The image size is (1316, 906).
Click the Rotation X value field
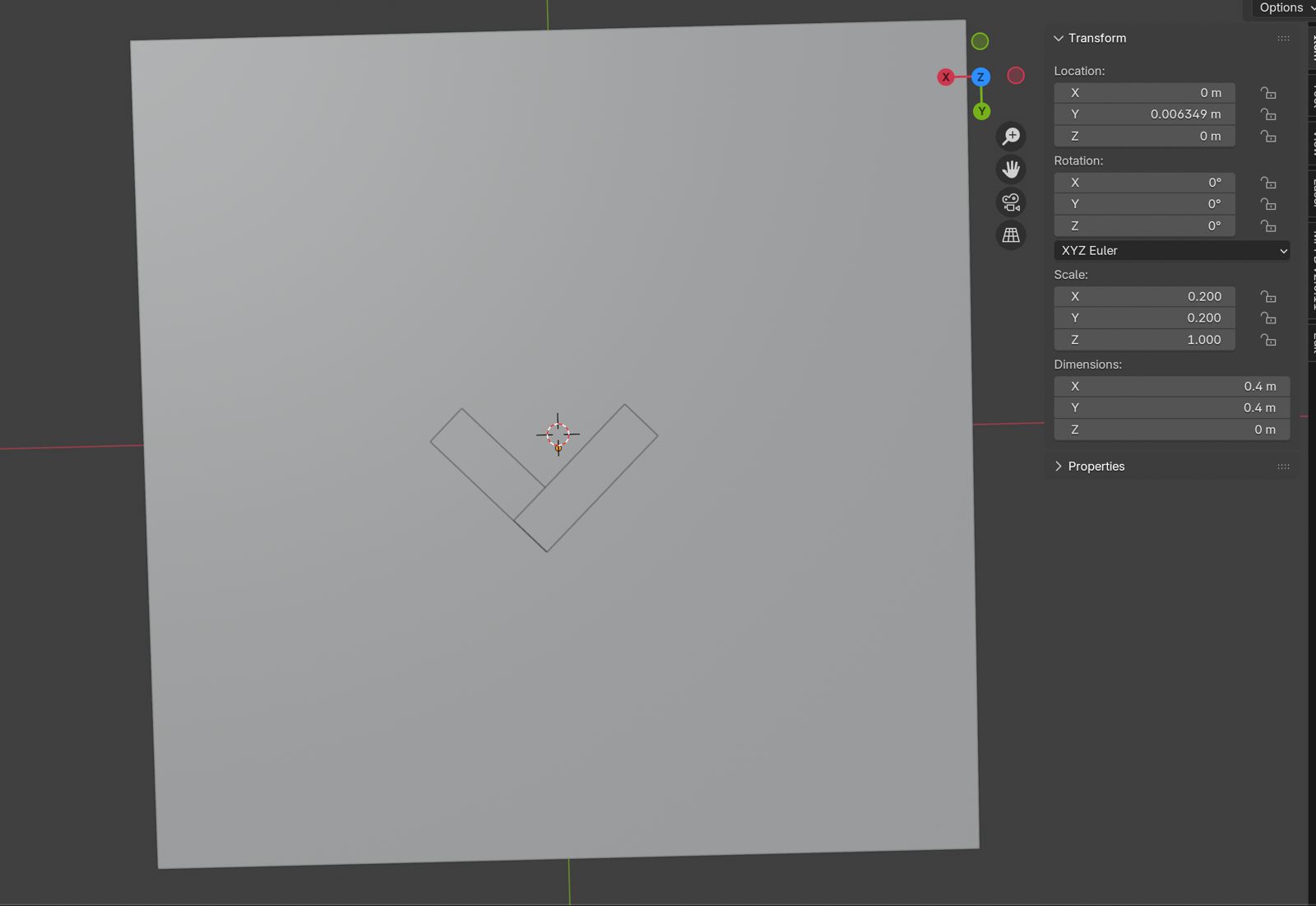tap(1144, 183)
